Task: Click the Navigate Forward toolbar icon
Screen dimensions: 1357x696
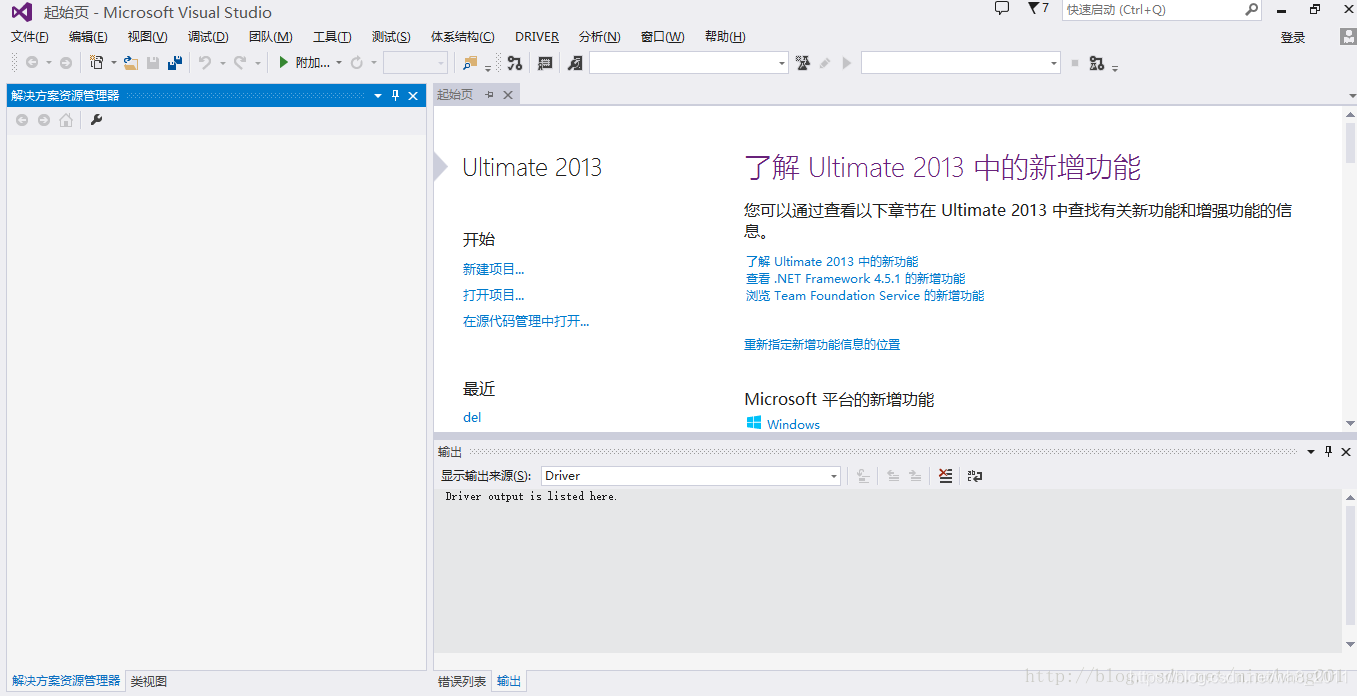Action: click(66, 63)
